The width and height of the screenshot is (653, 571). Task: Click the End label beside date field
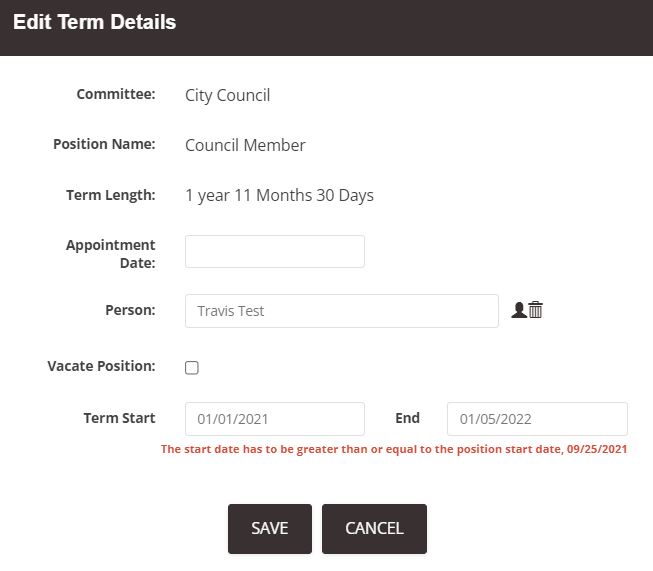(x=408, y=418)
